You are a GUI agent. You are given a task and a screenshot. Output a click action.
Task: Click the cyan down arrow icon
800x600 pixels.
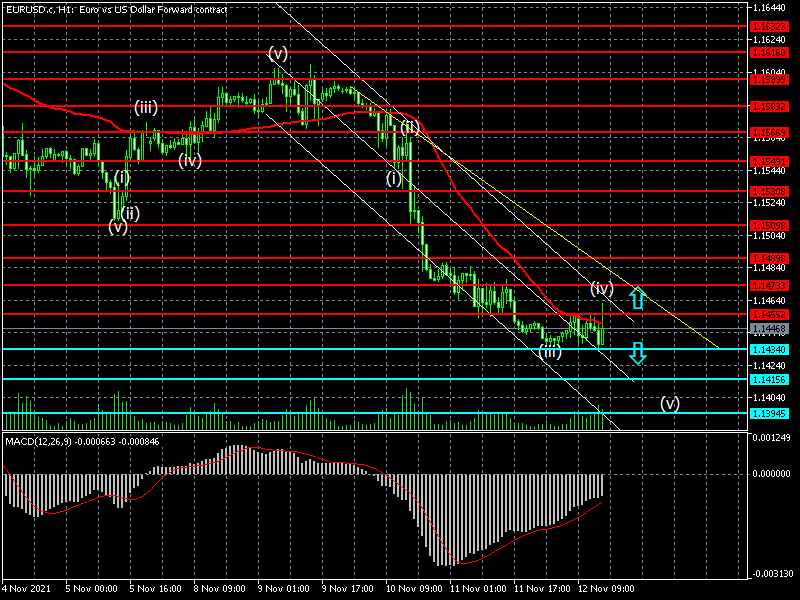(637, 352)
